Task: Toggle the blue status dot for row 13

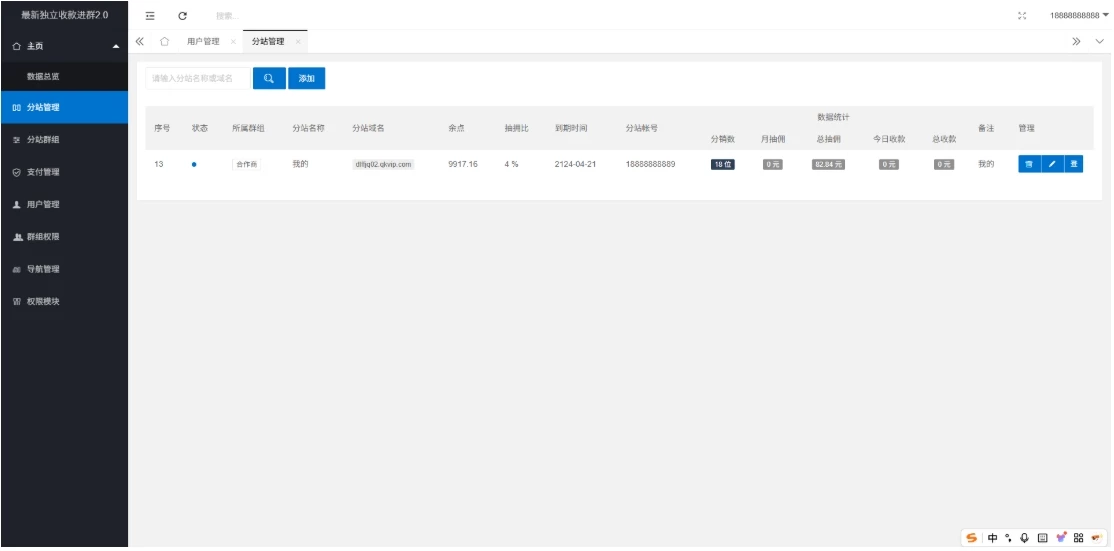Action: pos(193,164)
